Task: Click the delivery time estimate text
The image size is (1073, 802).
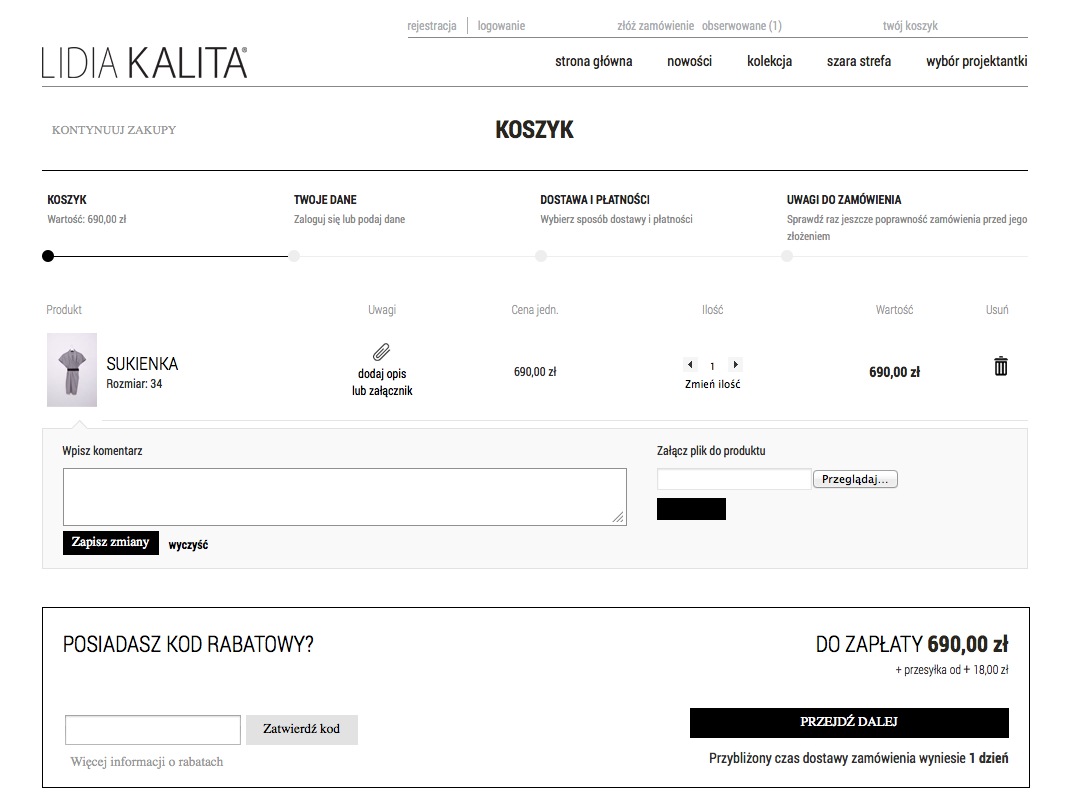Action: point(858,758)
